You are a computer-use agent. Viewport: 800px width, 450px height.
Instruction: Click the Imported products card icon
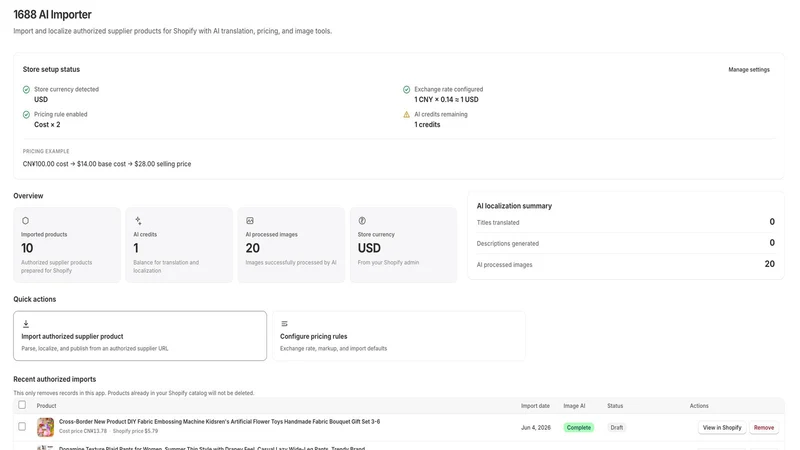tap(25, 221)
